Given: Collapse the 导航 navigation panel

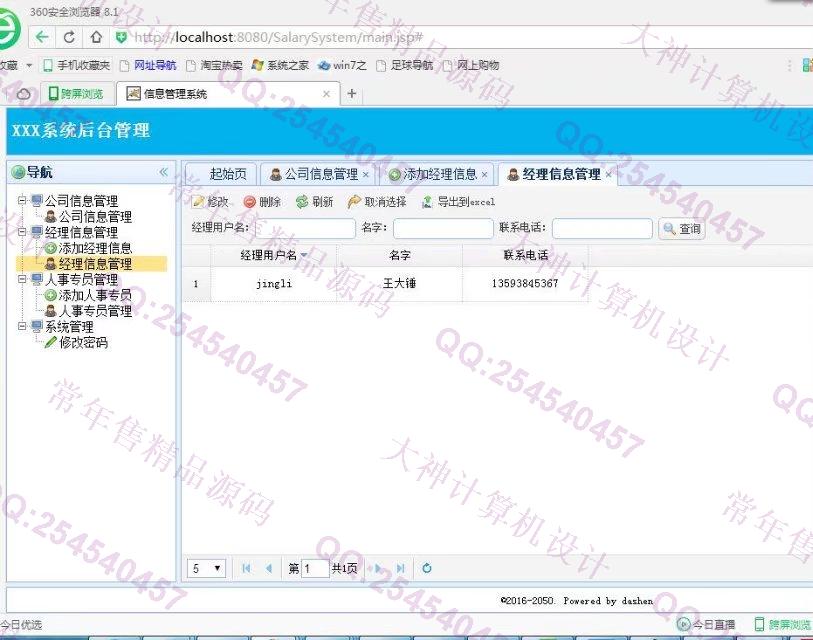Looking at the screenshot, I should click(164, 172).
